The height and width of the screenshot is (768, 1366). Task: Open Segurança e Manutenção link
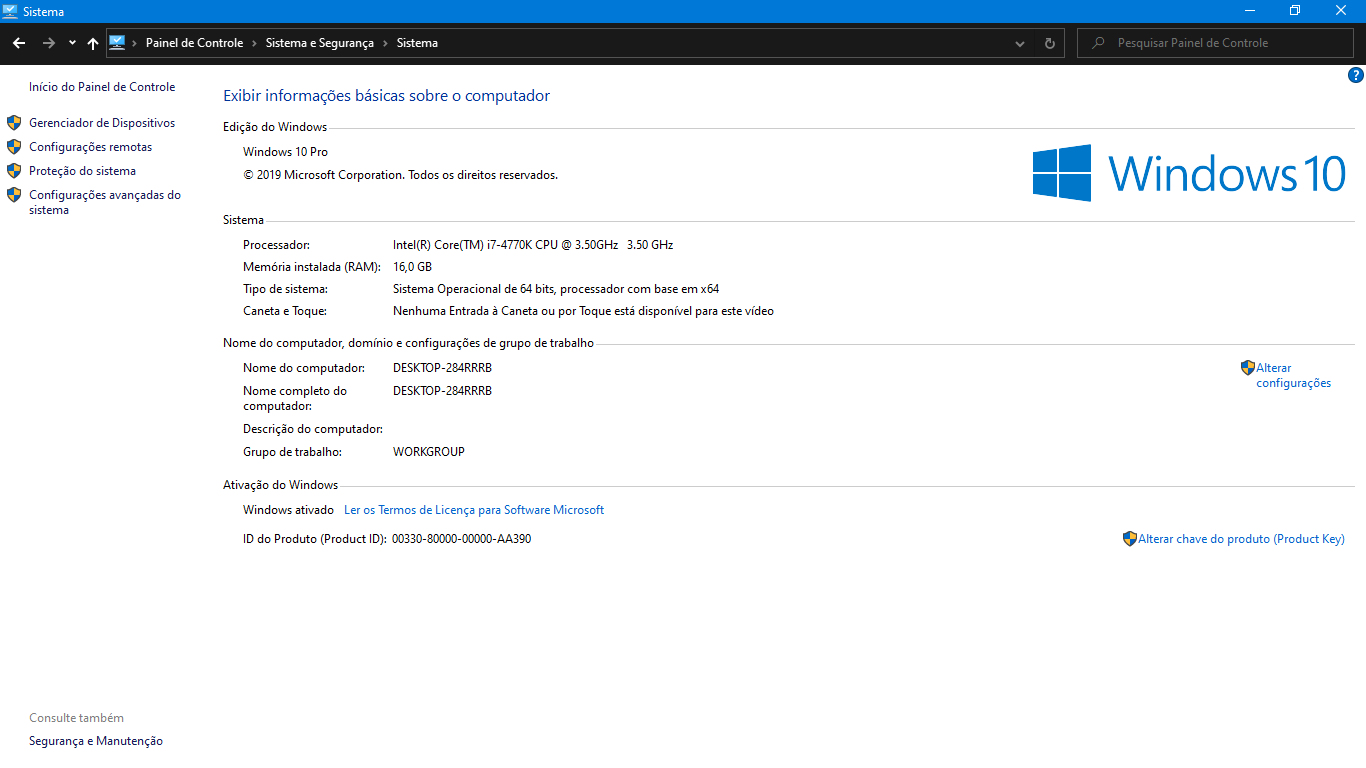click(x=96, y=741)
